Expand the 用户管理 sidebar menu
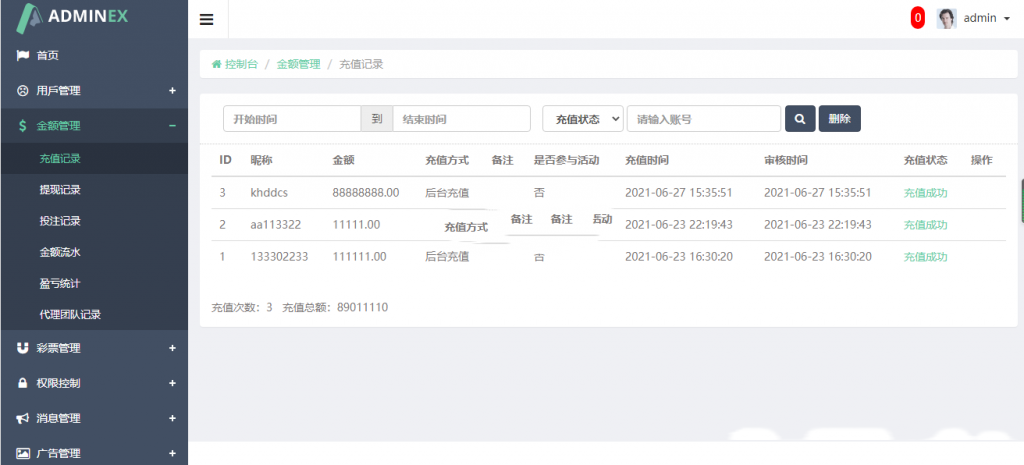The width and height of the screenshot is (1024, 465). tap(172, 91)
